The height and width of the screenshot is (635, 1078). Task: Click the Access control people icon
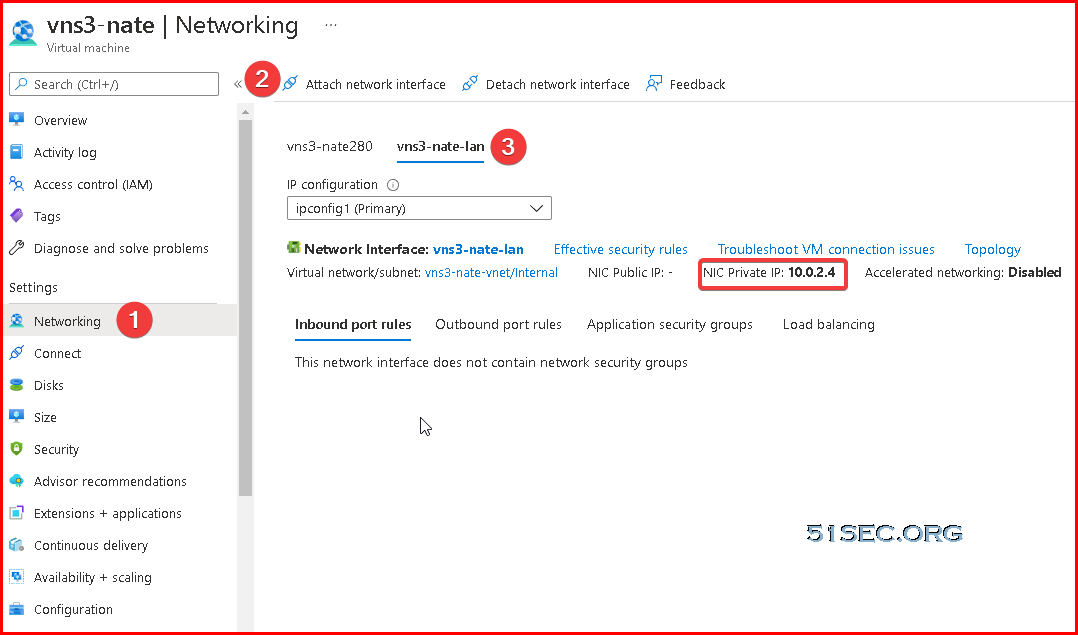point(16,183)
